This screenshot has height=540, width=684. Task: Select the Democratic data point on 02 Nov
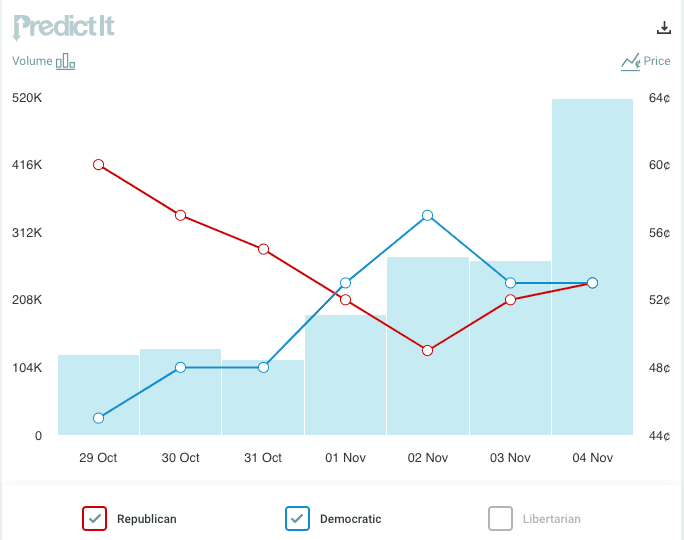click(x=428, y=215)
